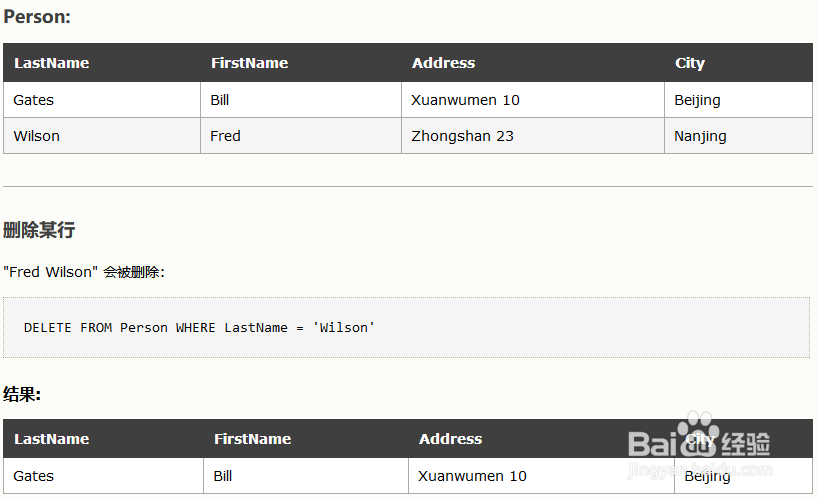
Task: Click the "Zhongshan 23" address cell
Action: click(462, 136)
